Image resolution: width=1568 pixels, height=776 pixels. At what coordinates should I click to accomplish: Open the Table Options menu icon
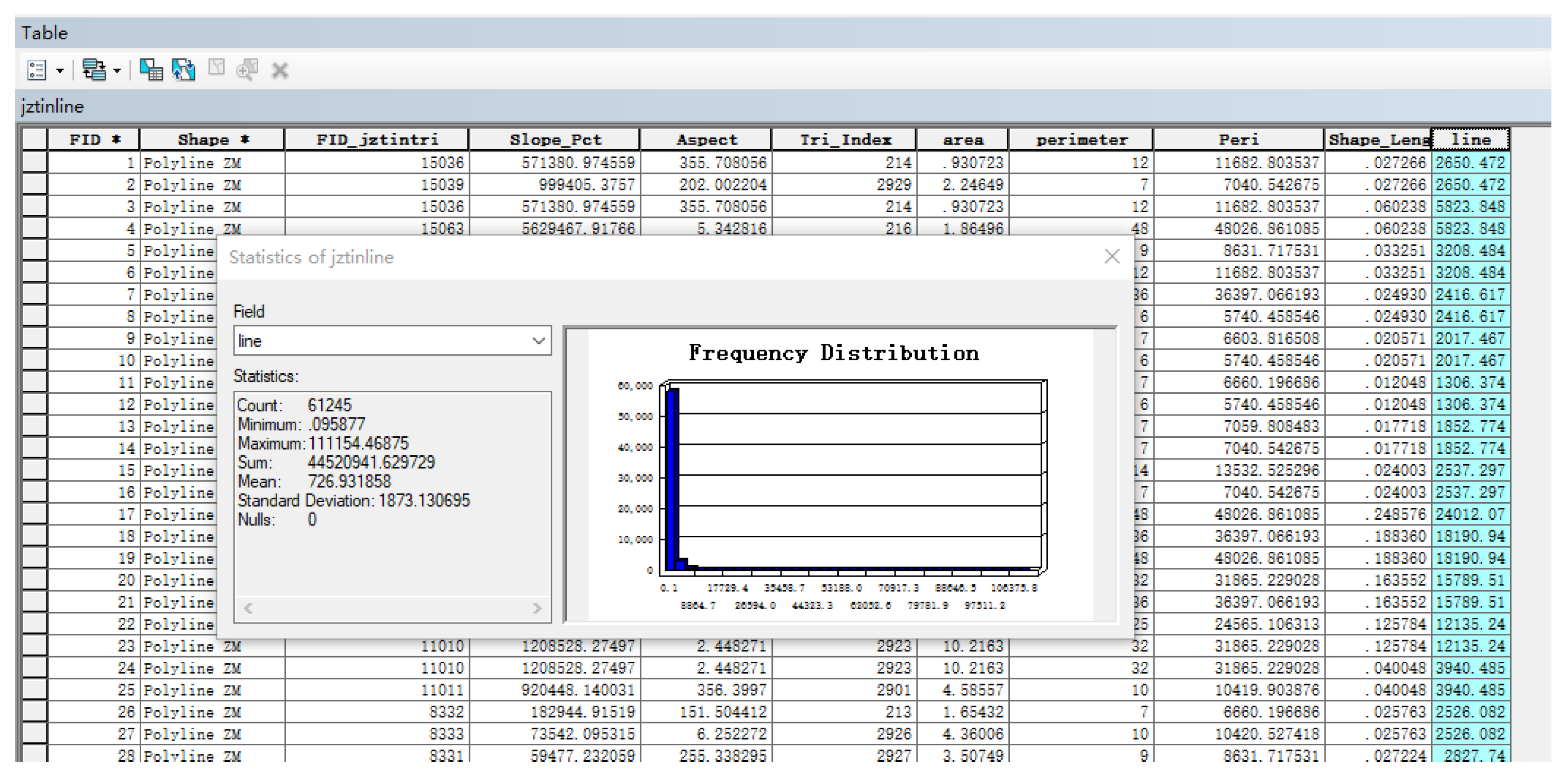[36, 70]
